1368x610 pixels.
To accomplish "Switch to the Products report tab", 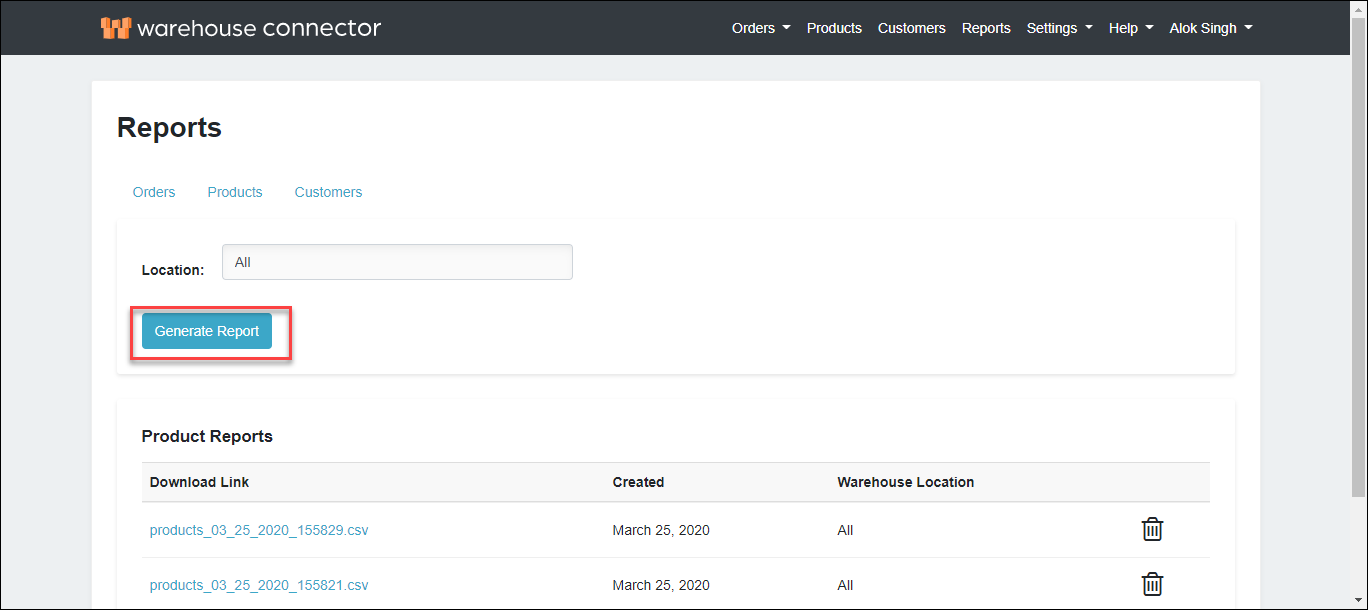I will click(235, 192).
